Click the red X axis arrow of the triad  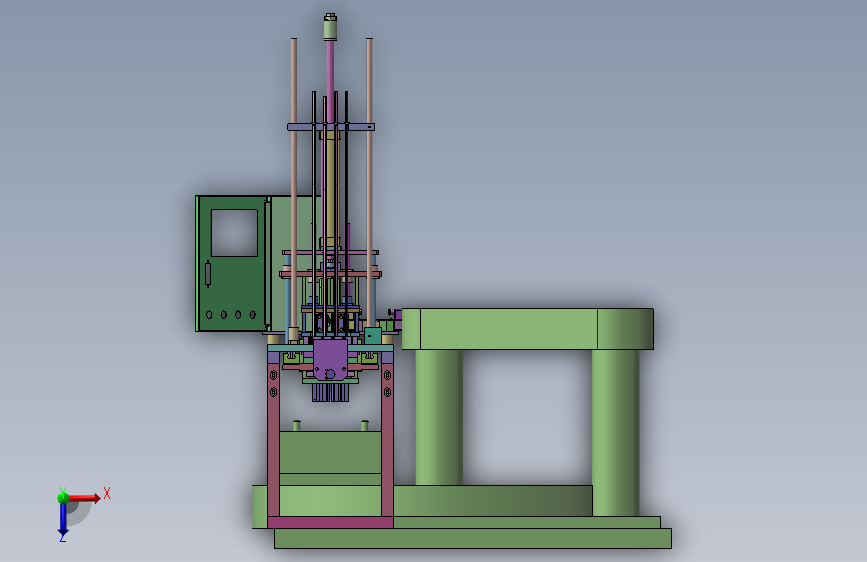83,498
